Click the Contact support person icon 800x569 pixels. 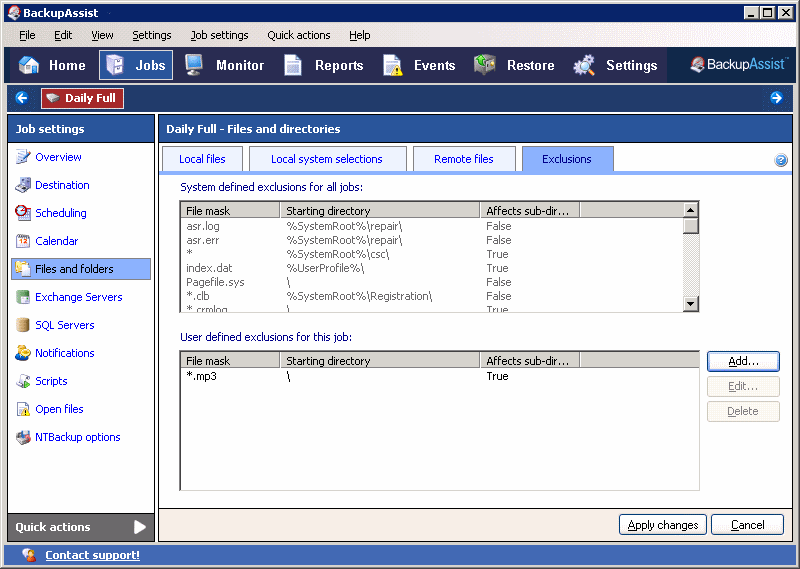pyautogui.click(x=30, y=555)
